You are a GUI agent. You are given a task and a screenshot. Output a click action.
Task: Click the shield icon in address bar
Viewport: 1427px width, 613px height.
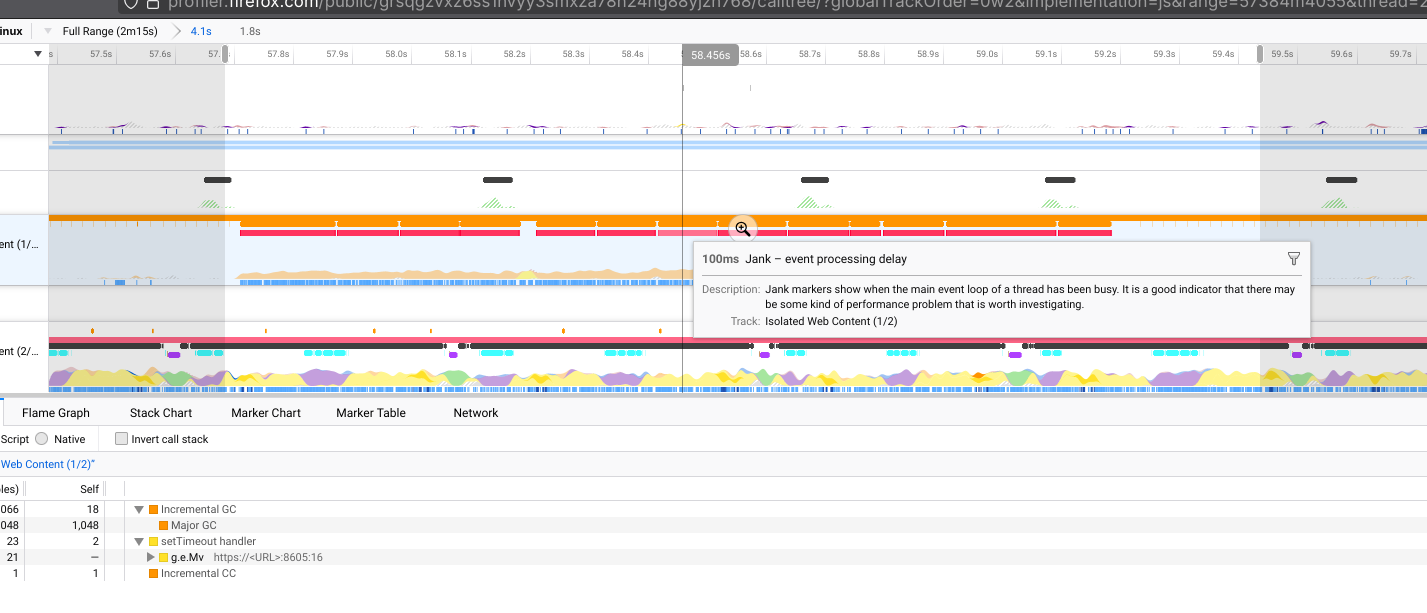click(131, 4)
